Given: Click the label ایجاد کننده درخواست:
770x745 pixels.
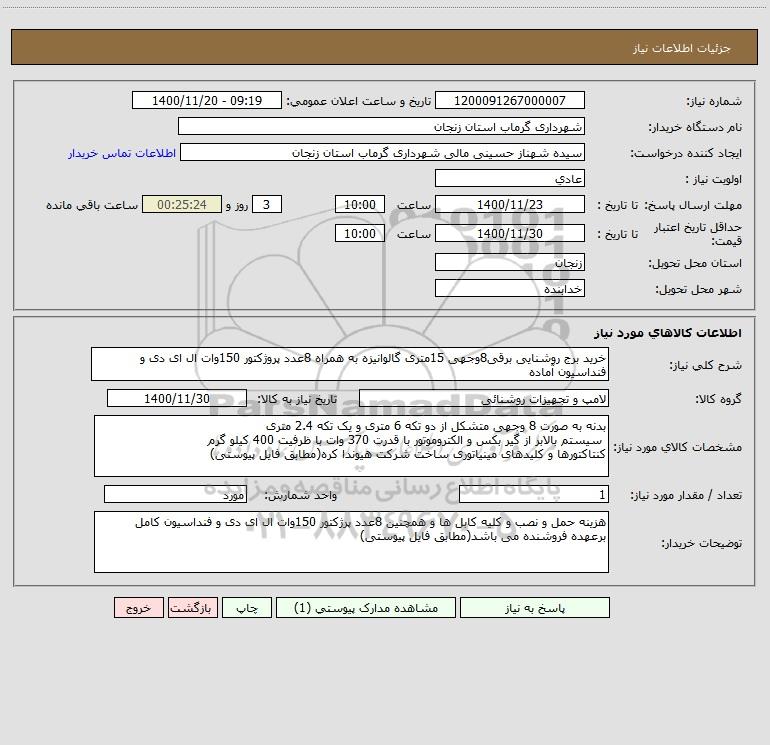Looking at the screenshot, I should [686, 154].
